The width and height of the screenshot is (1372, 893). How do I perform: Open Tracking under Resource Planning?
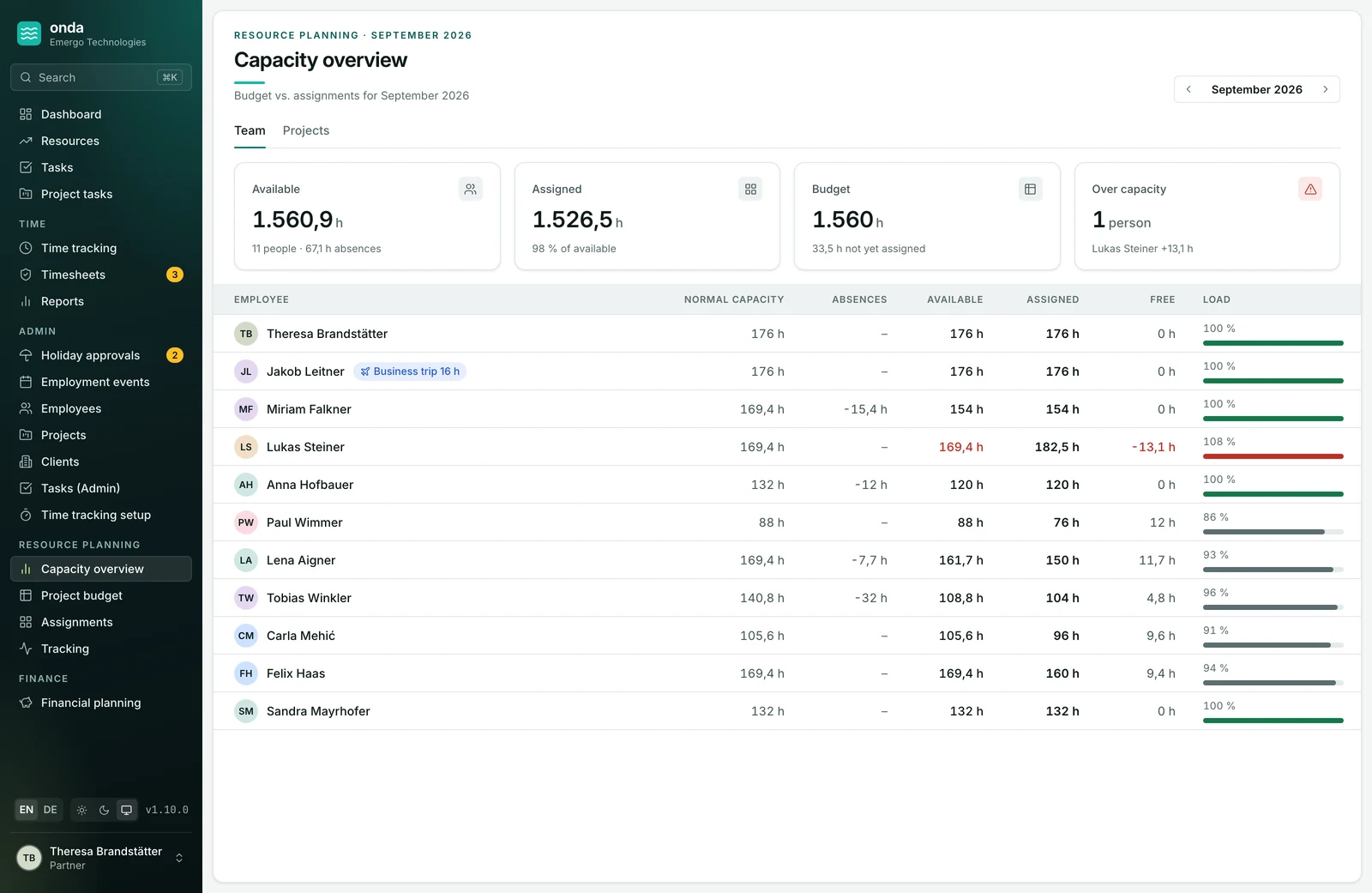pos(101,649)
